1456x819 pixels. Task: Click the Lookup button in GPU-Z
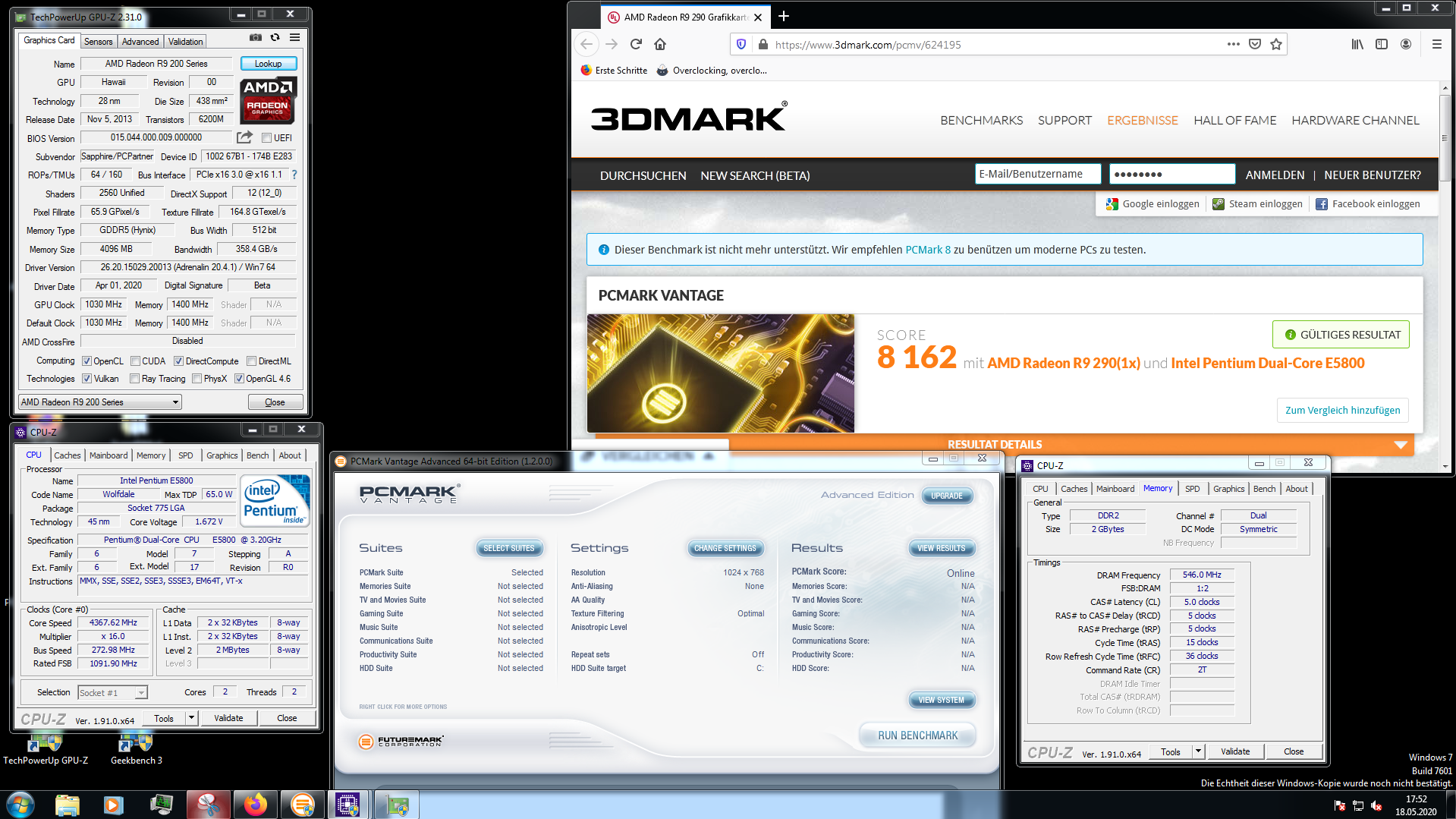click(x=268, y=64)
